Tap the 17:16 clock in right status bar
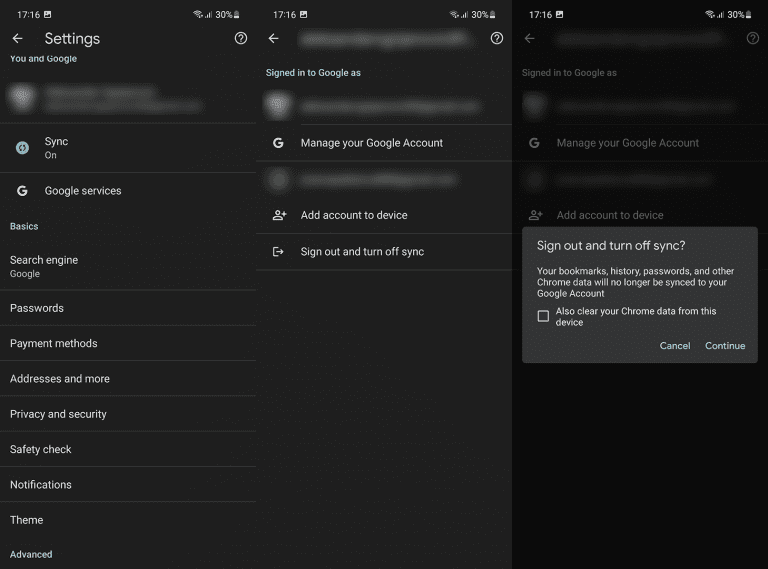 point(540,15)
